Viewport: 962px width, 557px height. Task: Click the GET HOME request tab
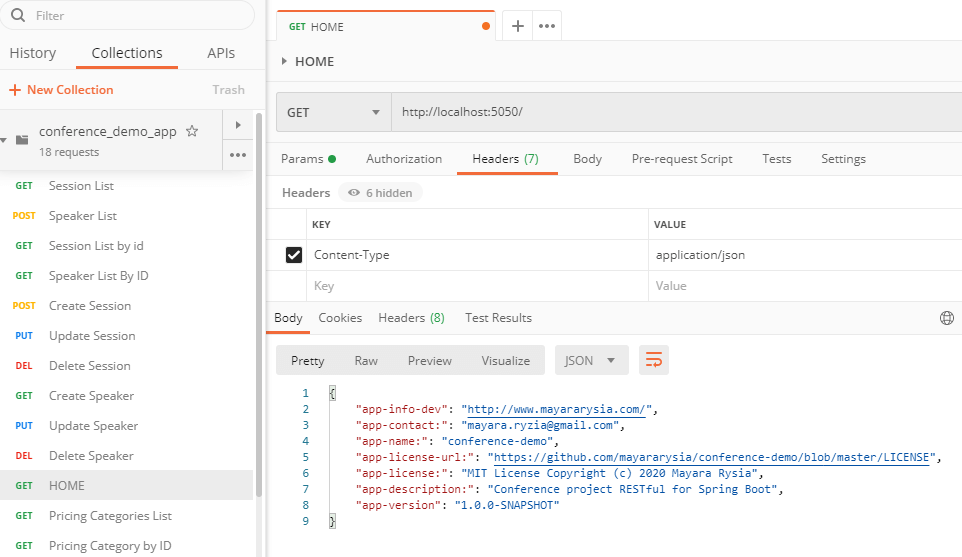[385, 26]
